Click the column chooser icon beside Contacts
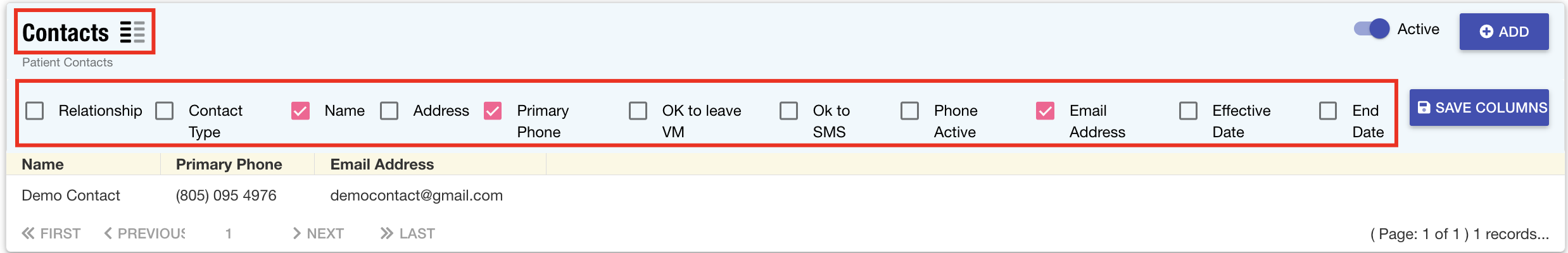 (x=132, y=32)
